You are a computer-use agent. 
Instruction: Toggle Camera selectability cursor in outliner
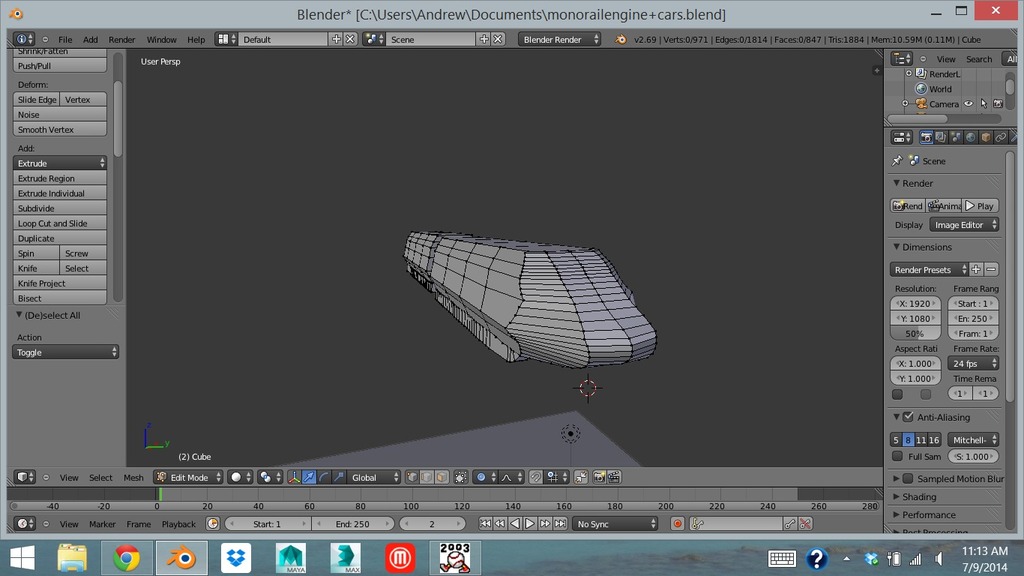tap(984, 104)
